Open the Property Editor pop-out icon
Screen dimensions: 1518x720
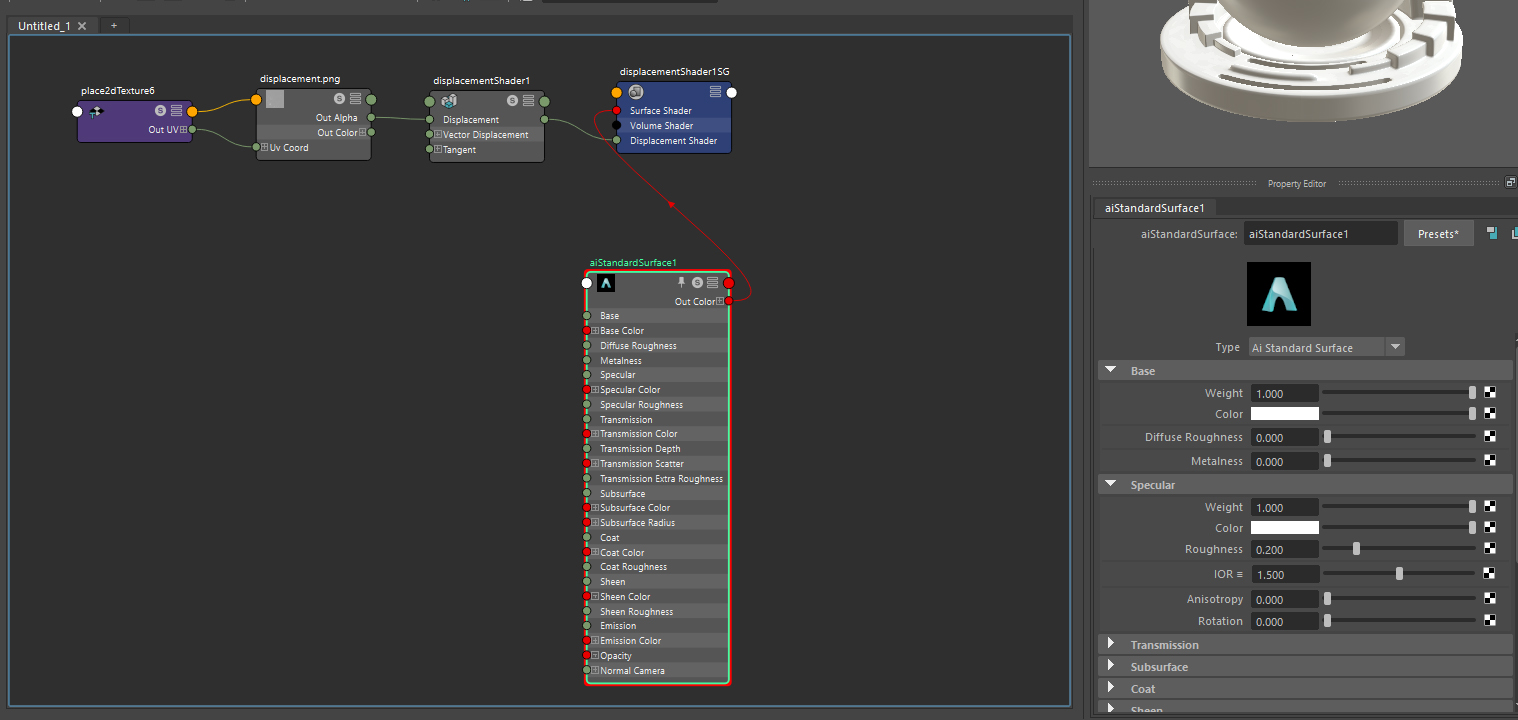click(x=1509, y=181)
